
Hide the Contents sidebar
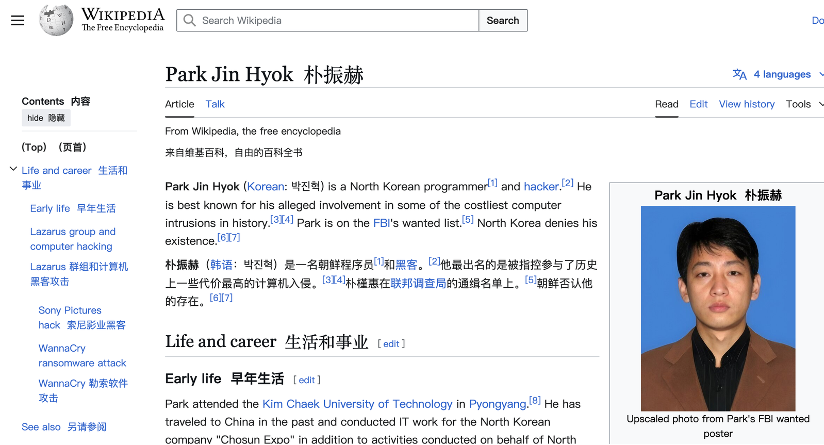coord(46,118)
